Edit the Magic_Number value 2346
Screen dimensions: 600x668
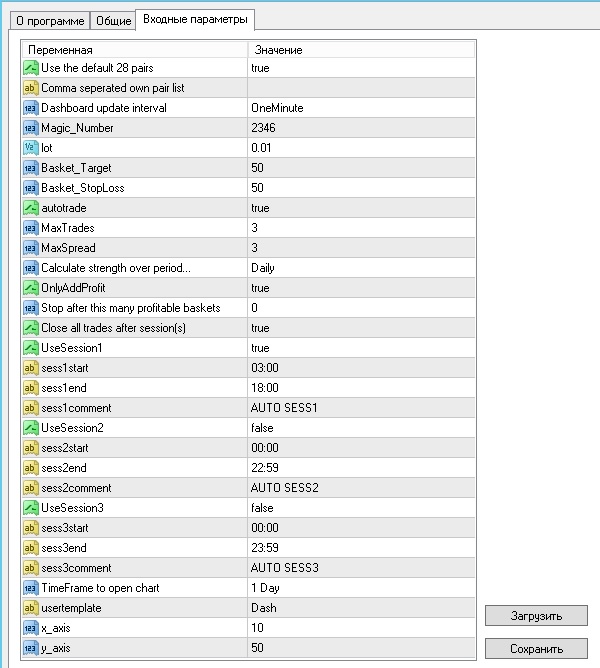(x=361, y=128)
